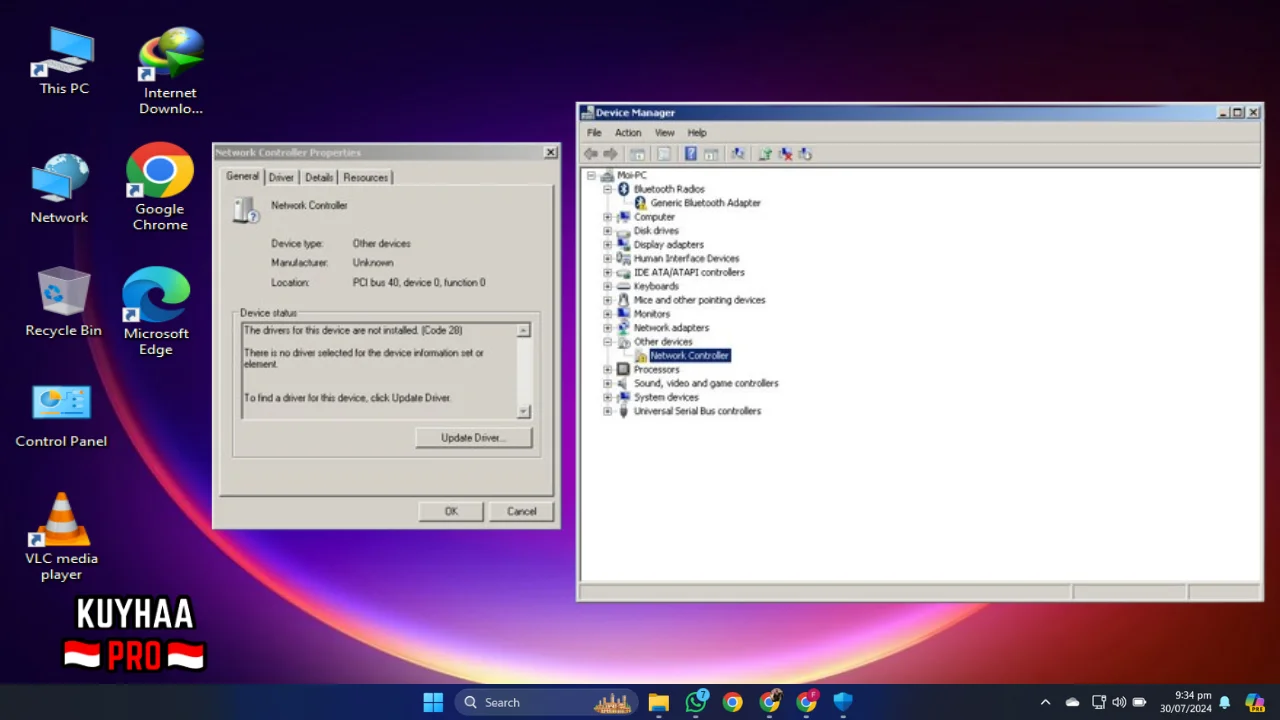Screen dimensions: 1280x720
Task: Click the battery tray icon
Action: pyautogui.click(x=1139, y=702)
